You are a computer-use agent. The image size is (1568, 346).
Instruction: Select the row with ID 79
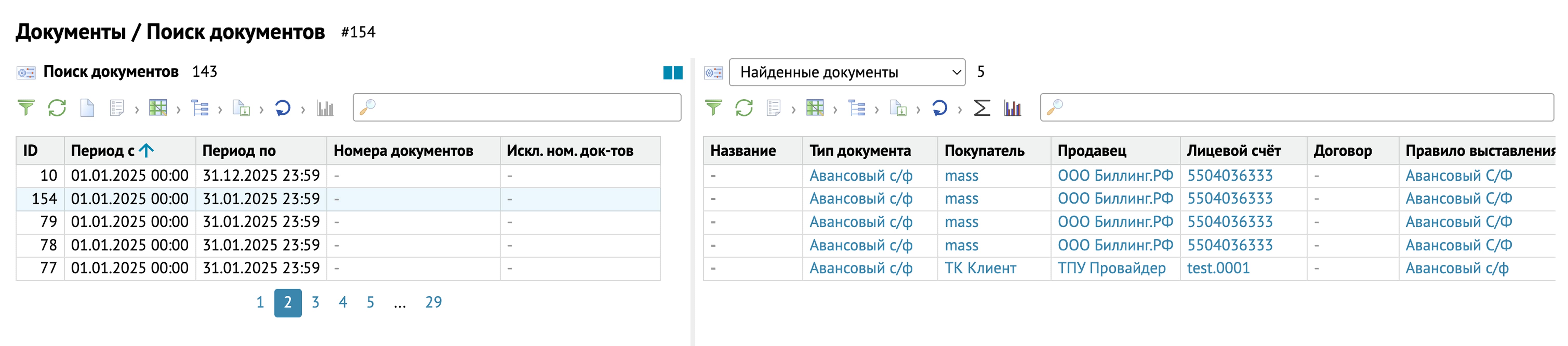coord(338,222)
